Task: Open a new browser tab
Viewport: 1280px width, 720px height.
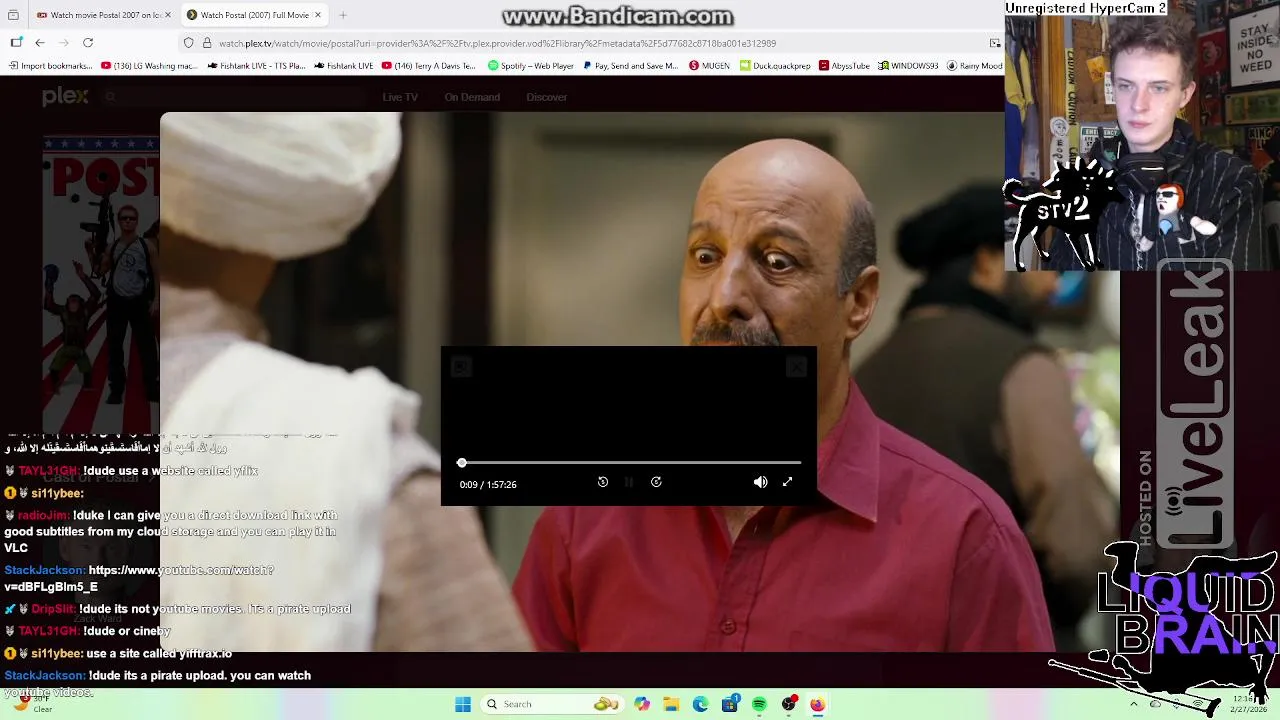Action: [343, 15]
